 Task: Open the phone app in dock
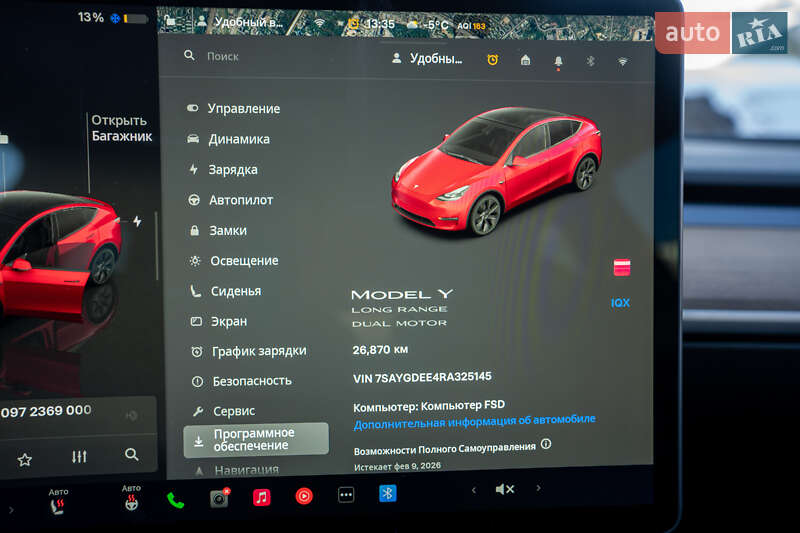click(x=175, y=500)
